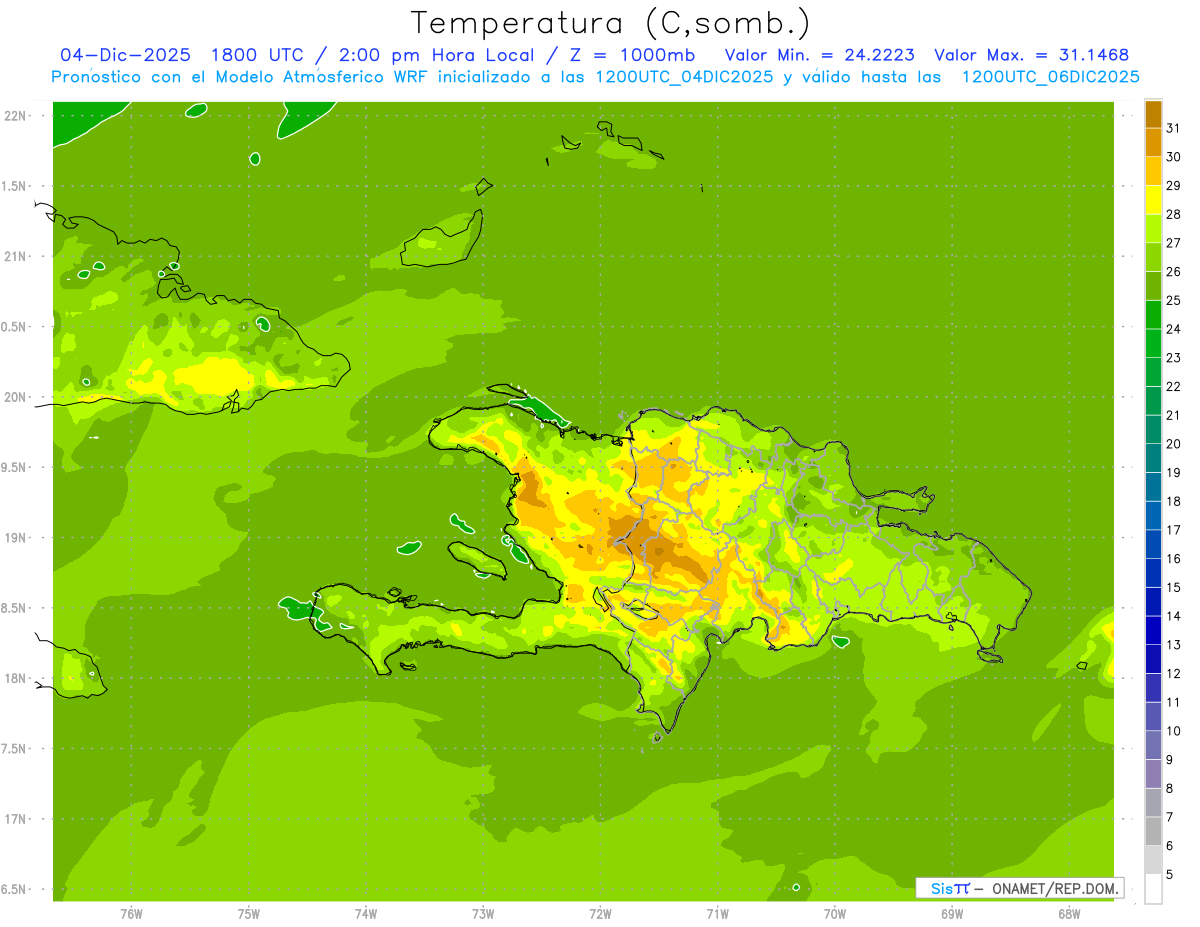
Task: Click the legend label '24'
Action: 1173,329
